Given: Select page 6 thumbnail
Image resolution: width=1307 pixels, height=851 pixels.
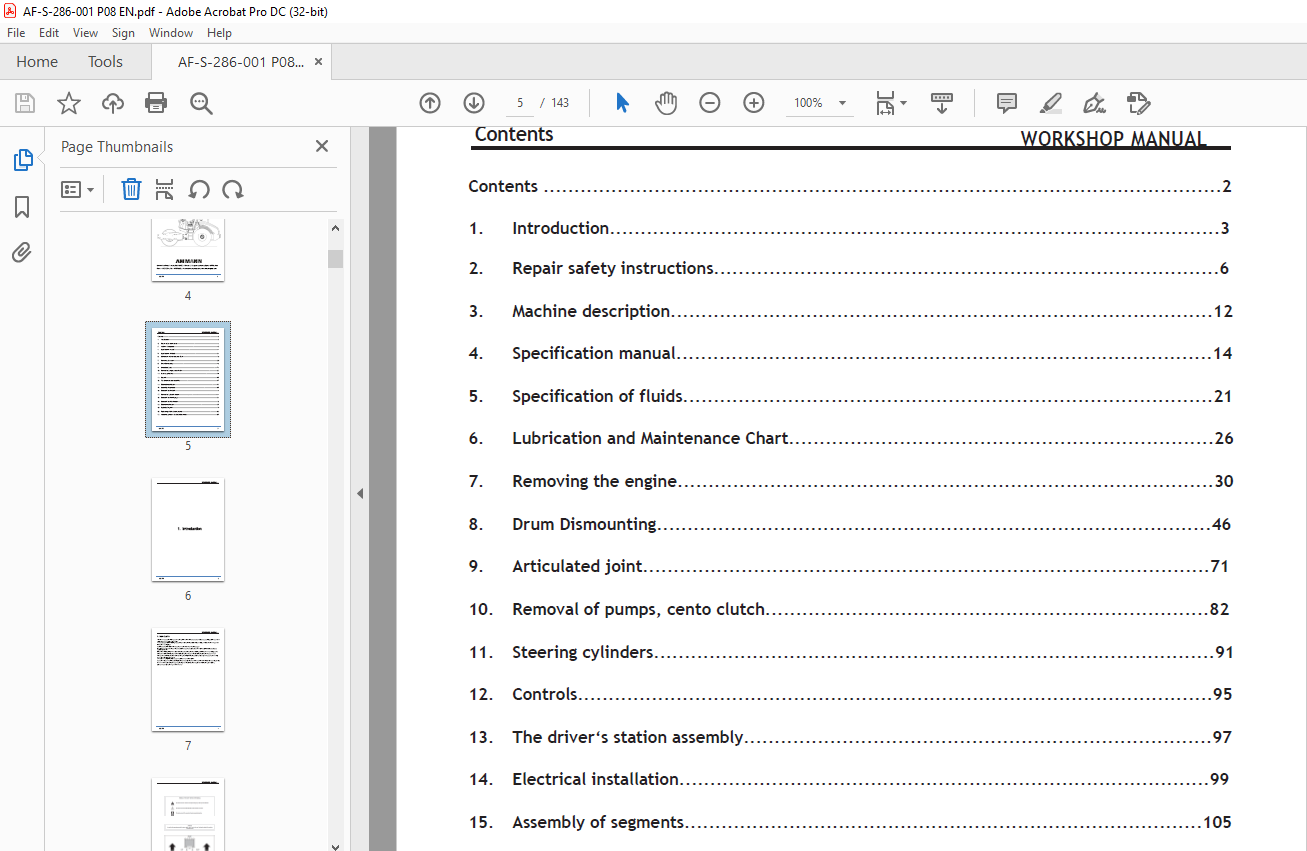Looking at the screenshot, I should pos(188,530).
